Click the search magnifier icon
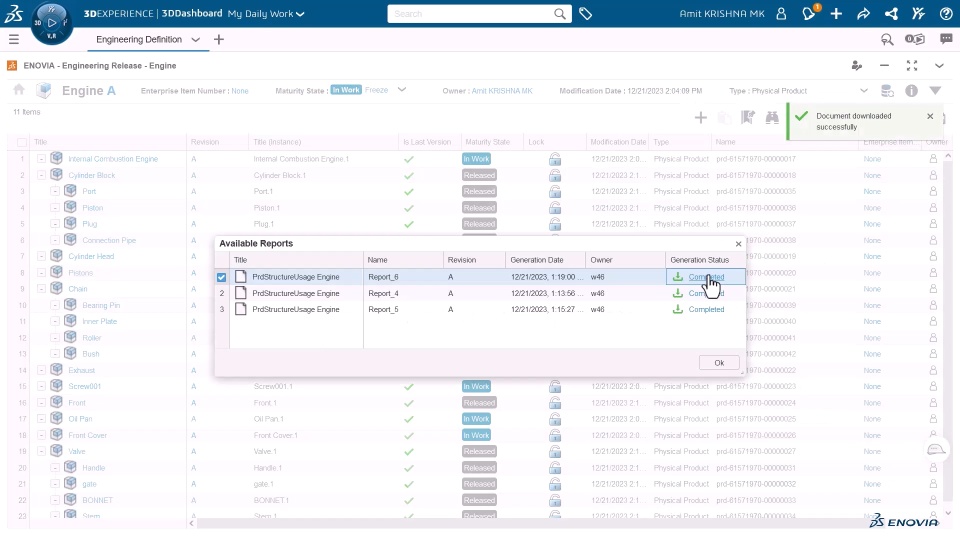Image resolution: width=960 pixels, height=540 pixels. 560,13
